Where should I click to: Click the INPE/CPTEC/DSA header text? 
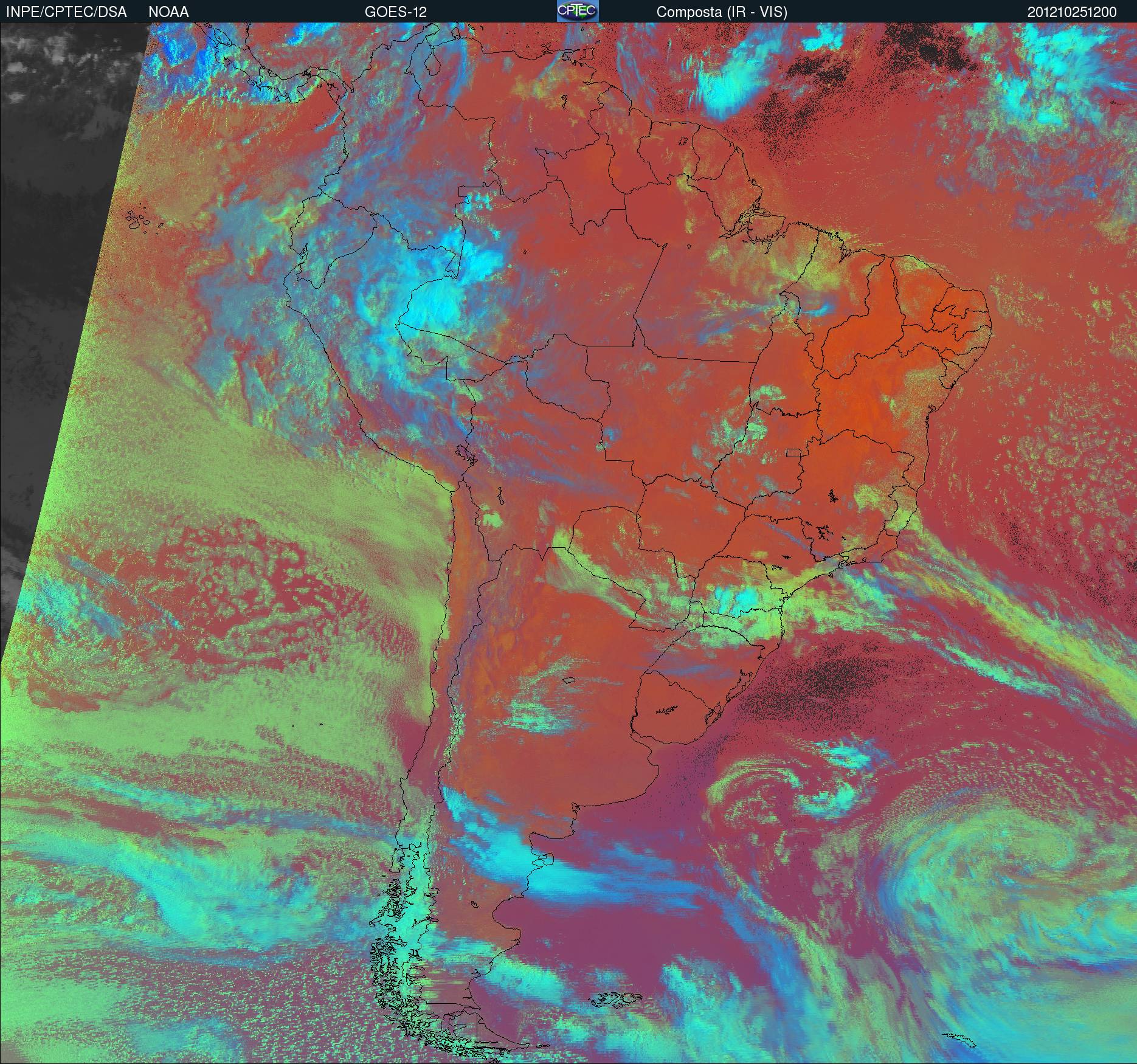point(66,12)
